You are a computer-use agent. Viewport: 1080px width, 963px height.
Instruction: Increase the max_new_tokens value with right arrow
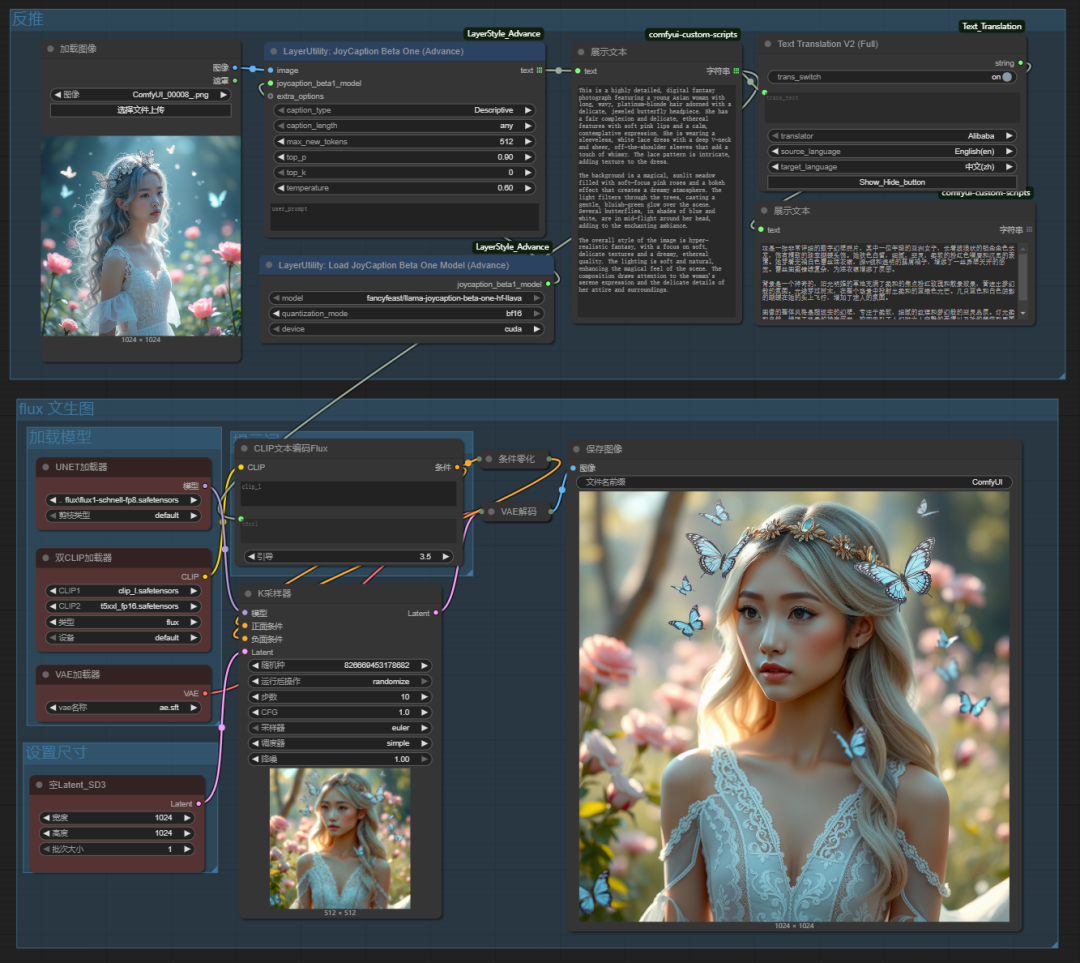pyautogui.click(x=528, y=142)
